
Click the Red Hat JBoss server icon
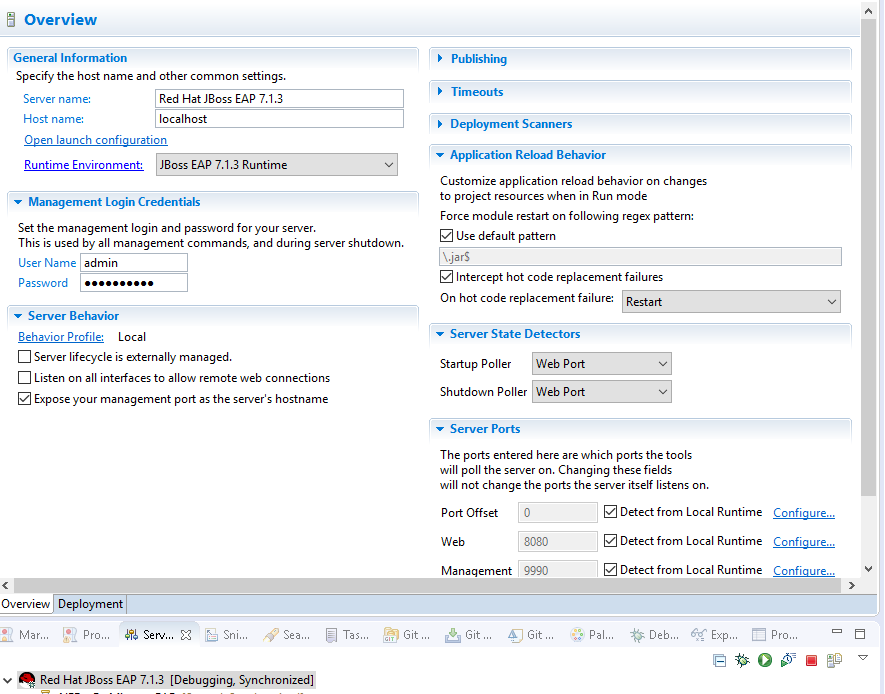click(x=27, y=679)
